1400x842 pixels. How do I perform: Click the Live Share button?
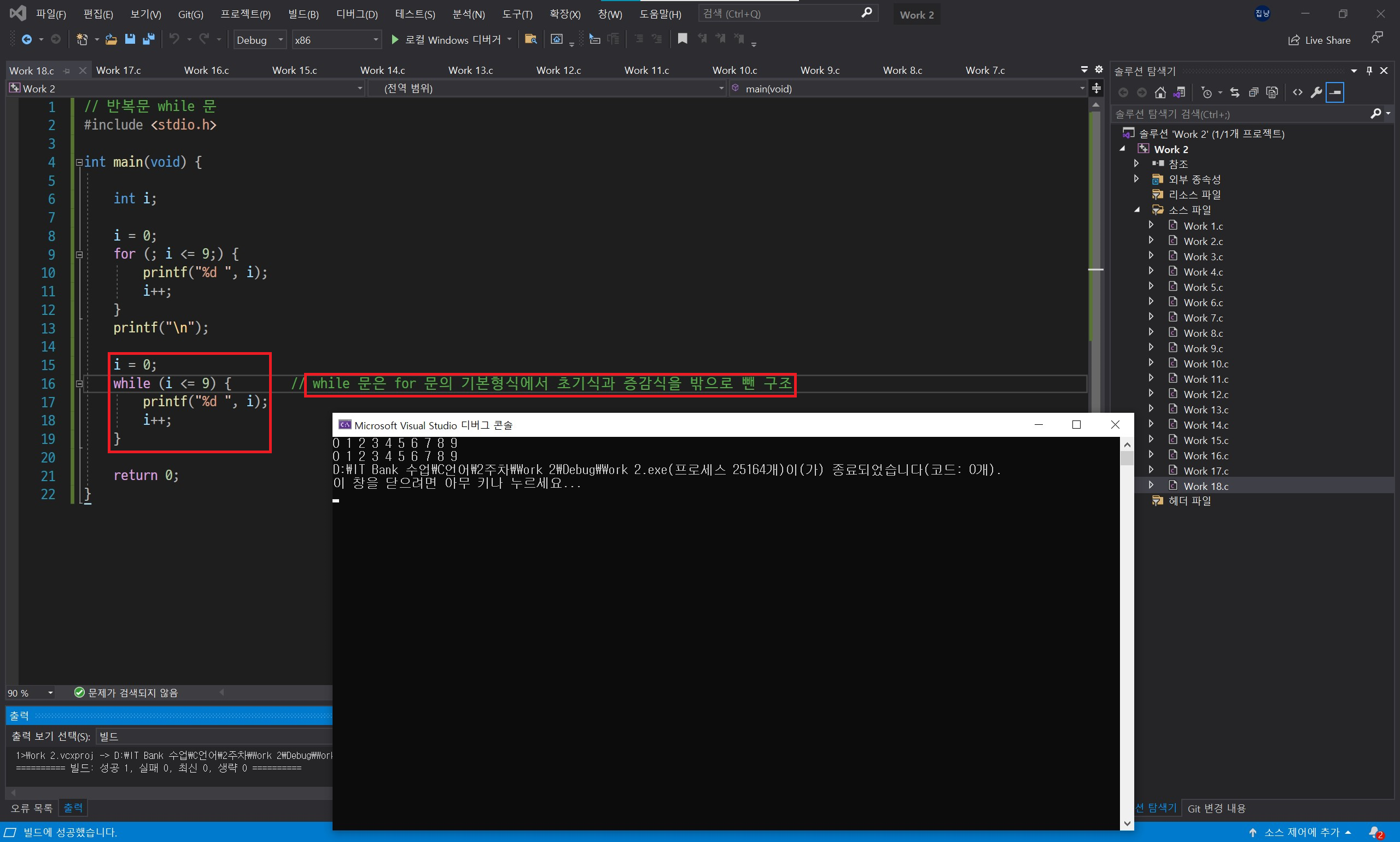pyautogui.click(x=1320, y=40)
